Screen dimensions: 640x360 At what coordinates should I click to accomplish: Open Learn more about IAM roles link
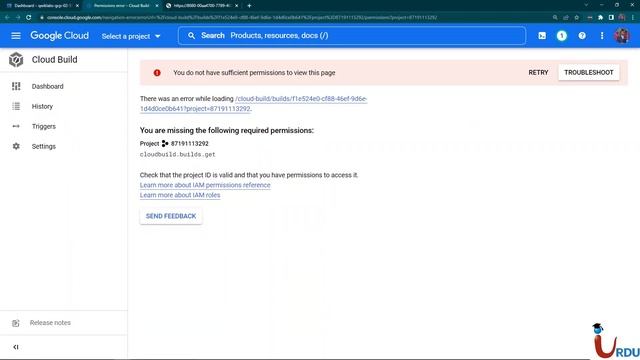[x=180, y=195]
